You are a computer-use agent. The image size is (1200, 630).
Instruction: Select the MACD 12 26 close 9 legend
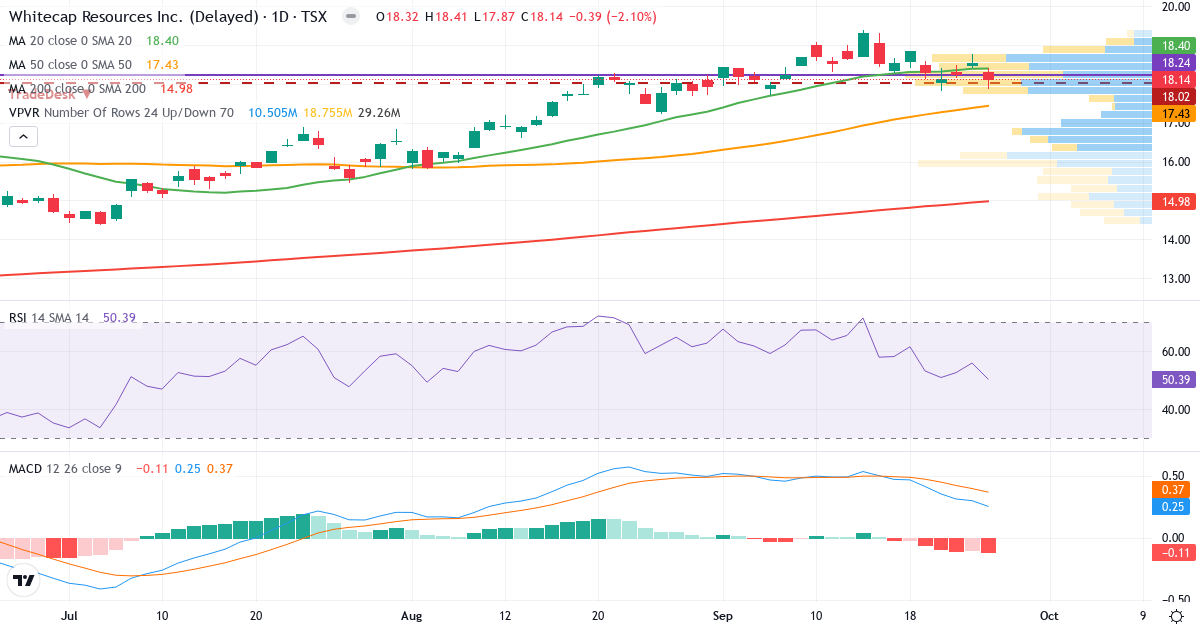pyautogui.click(x=65, y=468)
